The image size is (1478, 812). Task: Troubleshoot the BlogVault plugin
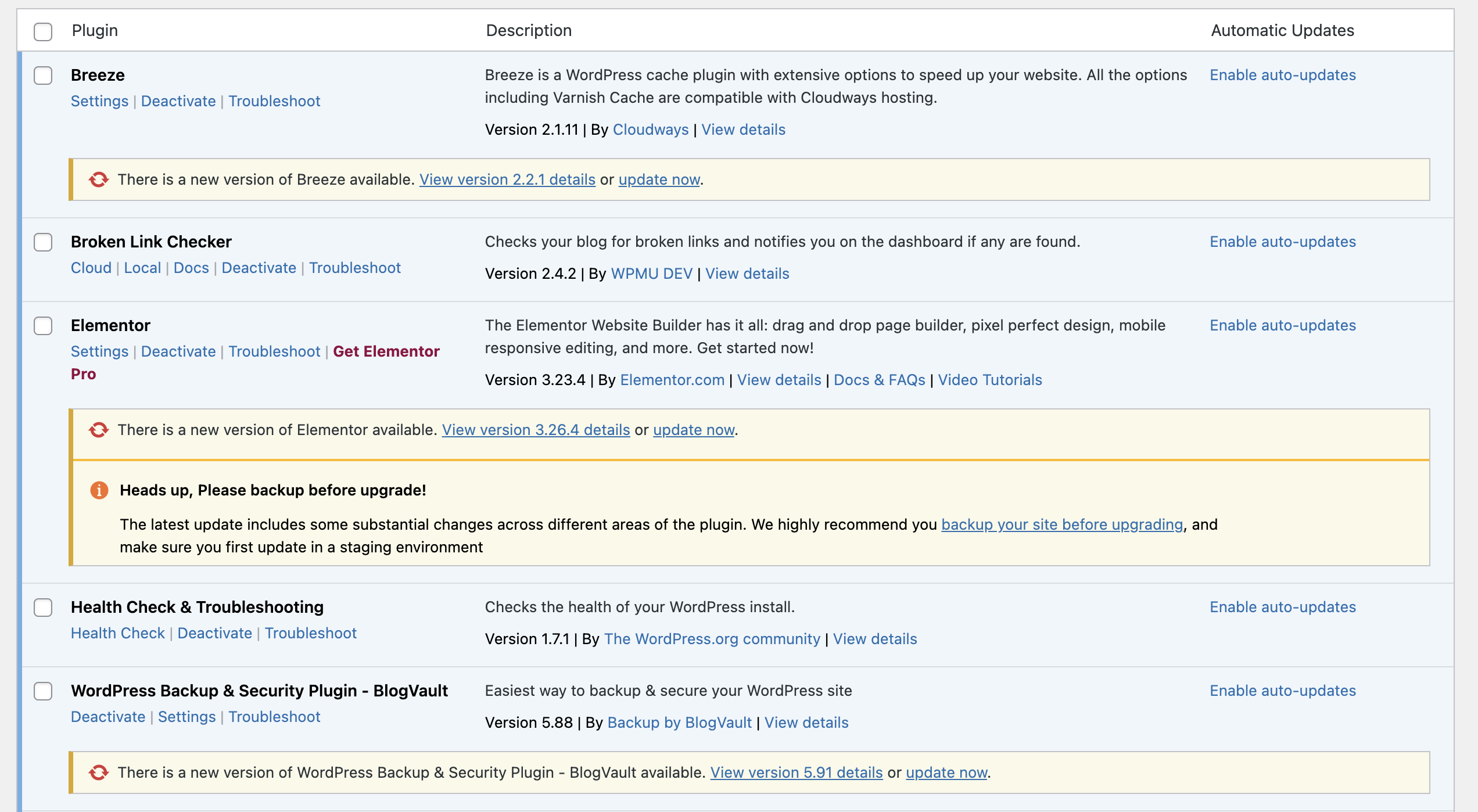274,717
